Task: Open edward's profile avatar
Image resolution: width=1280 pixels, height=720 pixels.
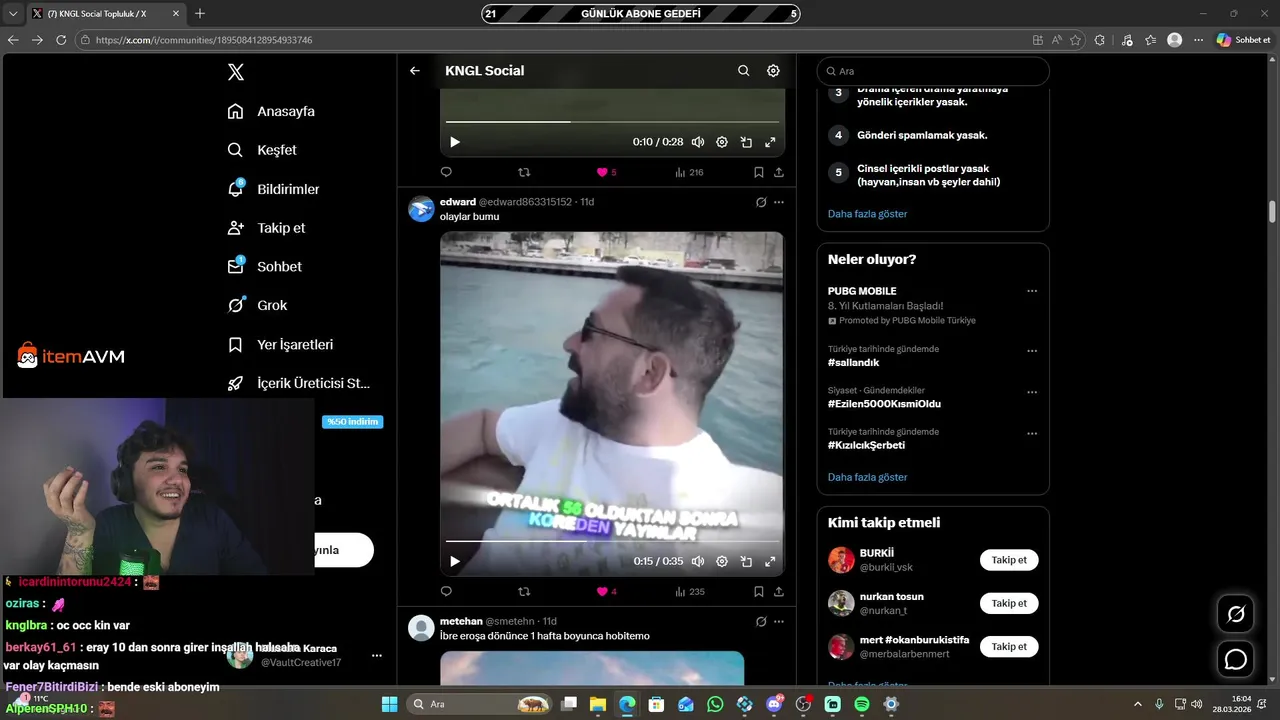Action: pos(421,209)
